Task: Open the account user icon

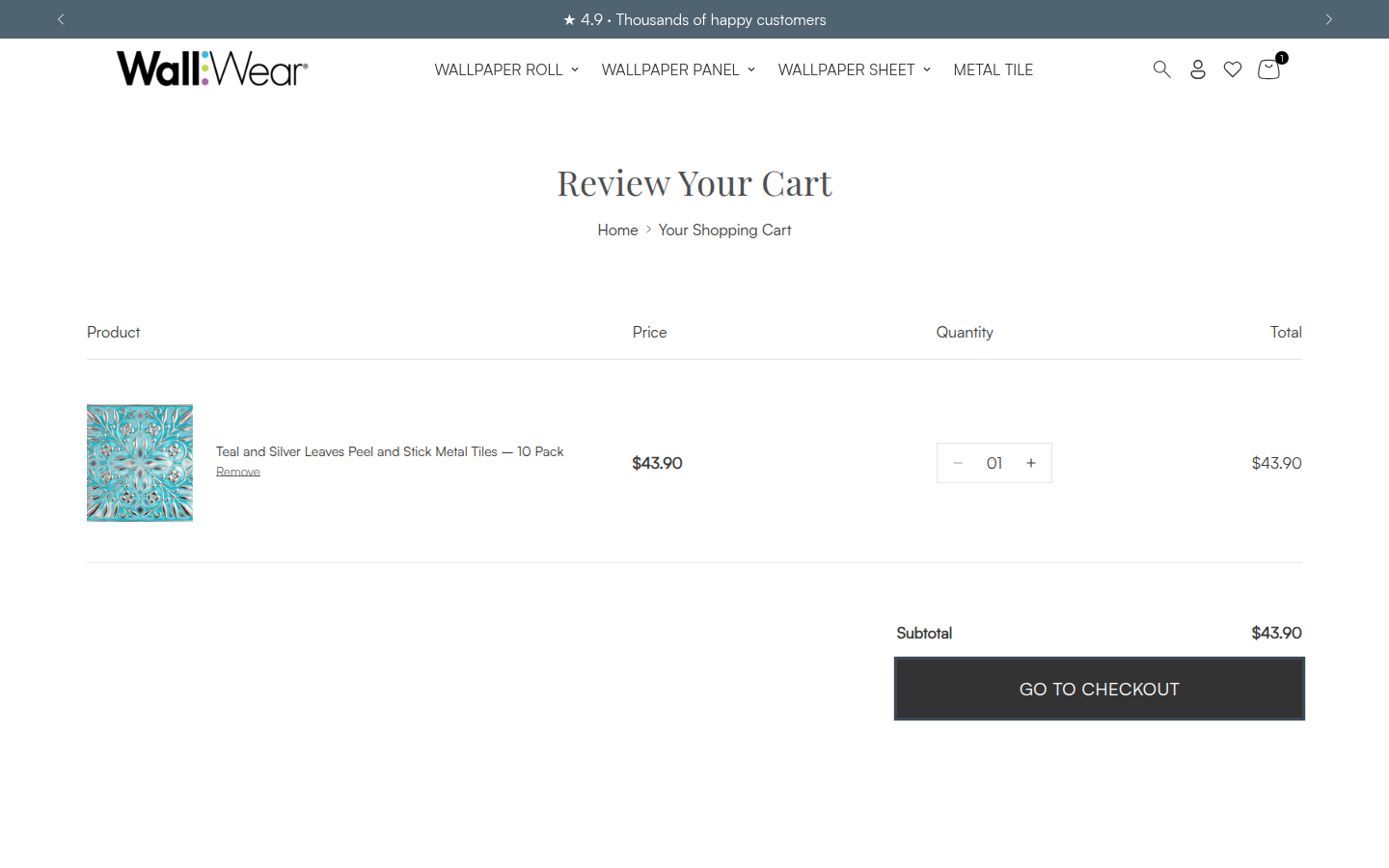Action: 1198,69
